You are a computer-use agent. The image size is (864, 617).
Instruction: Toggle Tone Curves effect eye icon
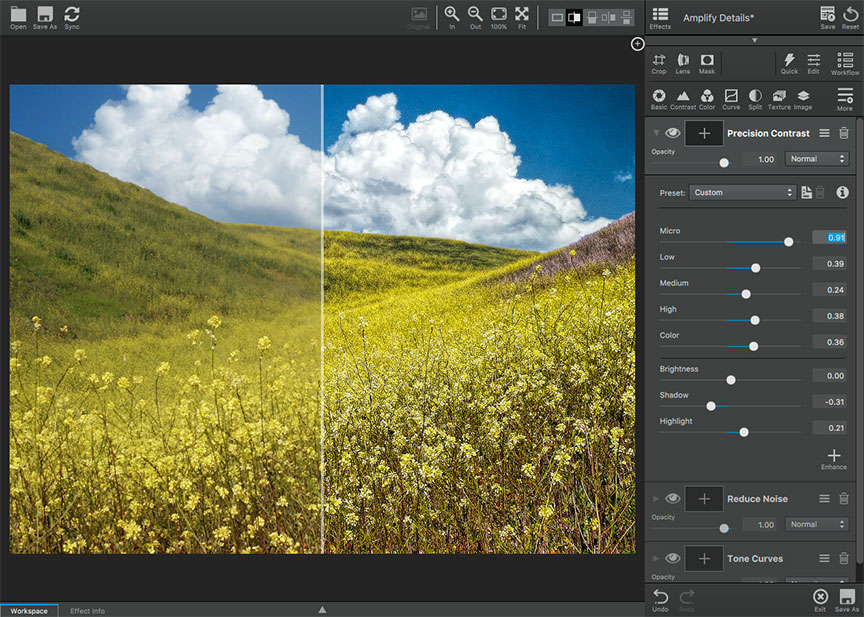(x=673, y=559)
